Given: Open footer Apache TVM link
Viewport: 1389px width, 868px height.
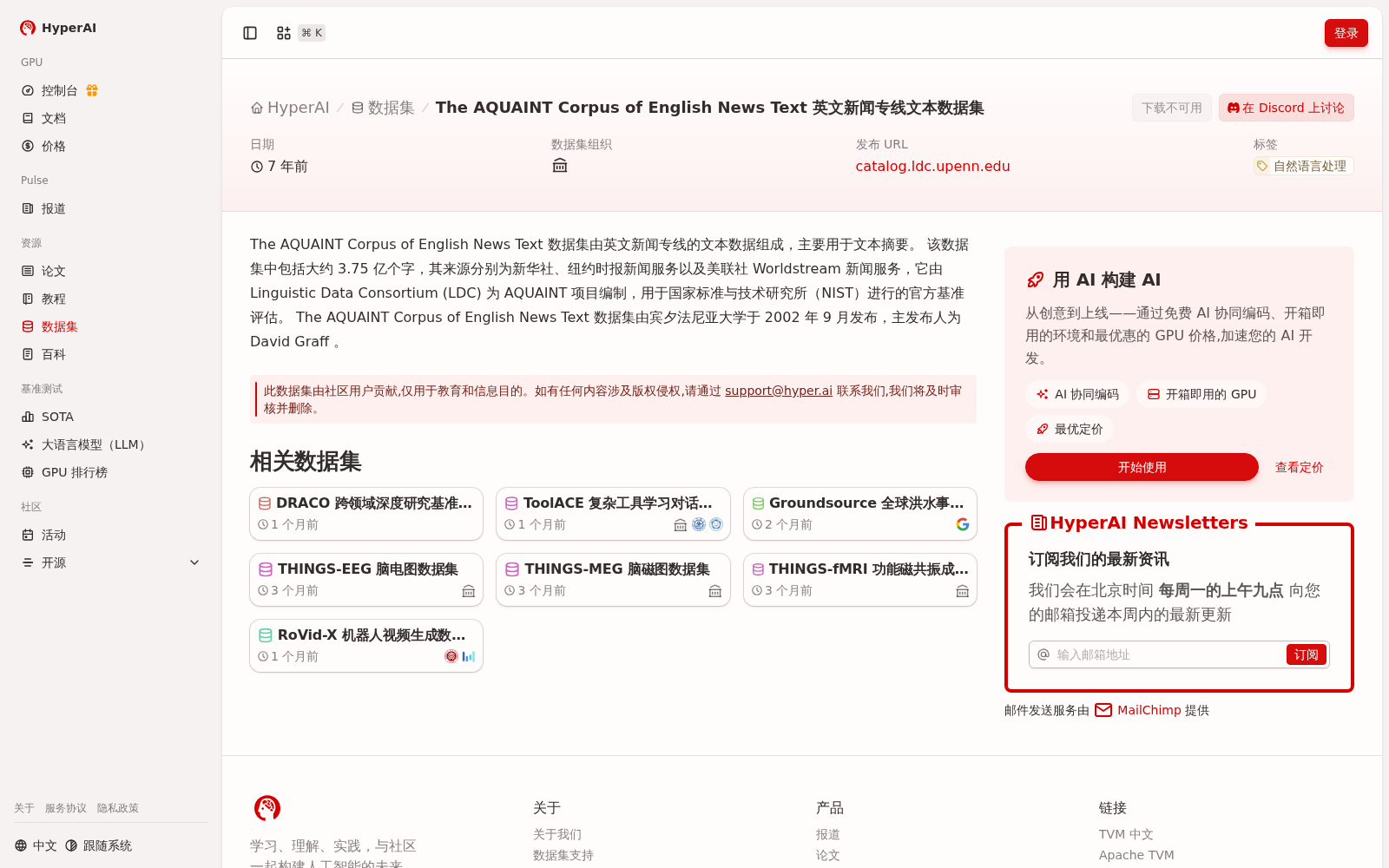Looking at the screenshot, I should coord(1136,855).
